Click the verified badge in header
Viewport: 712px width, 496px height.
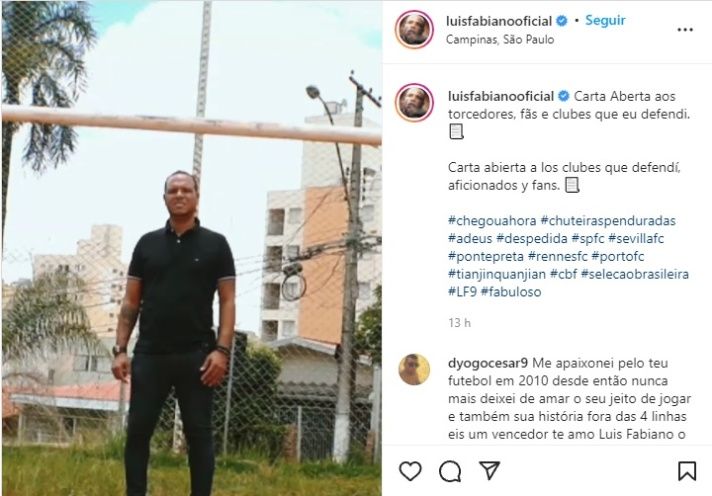pos(562,21)
